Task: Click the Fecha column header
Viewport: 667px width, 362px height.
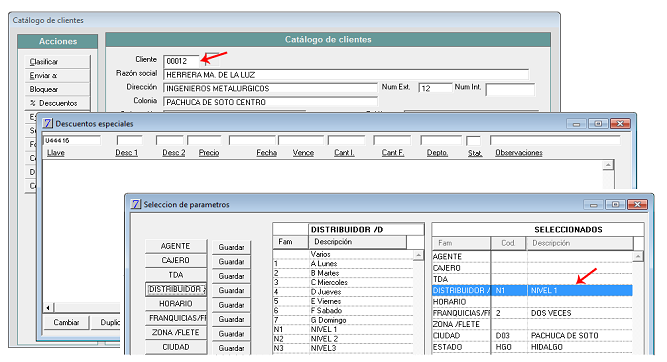Action: click(267, 153)
